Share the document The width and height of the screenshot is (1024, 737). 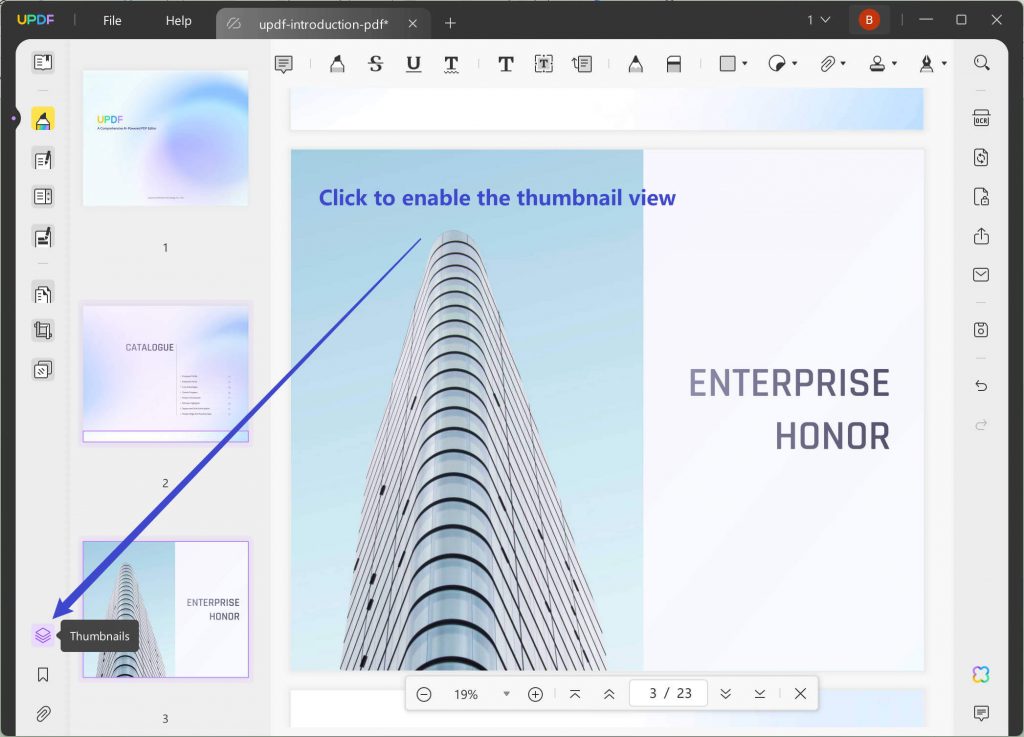(x=981, y=236)
